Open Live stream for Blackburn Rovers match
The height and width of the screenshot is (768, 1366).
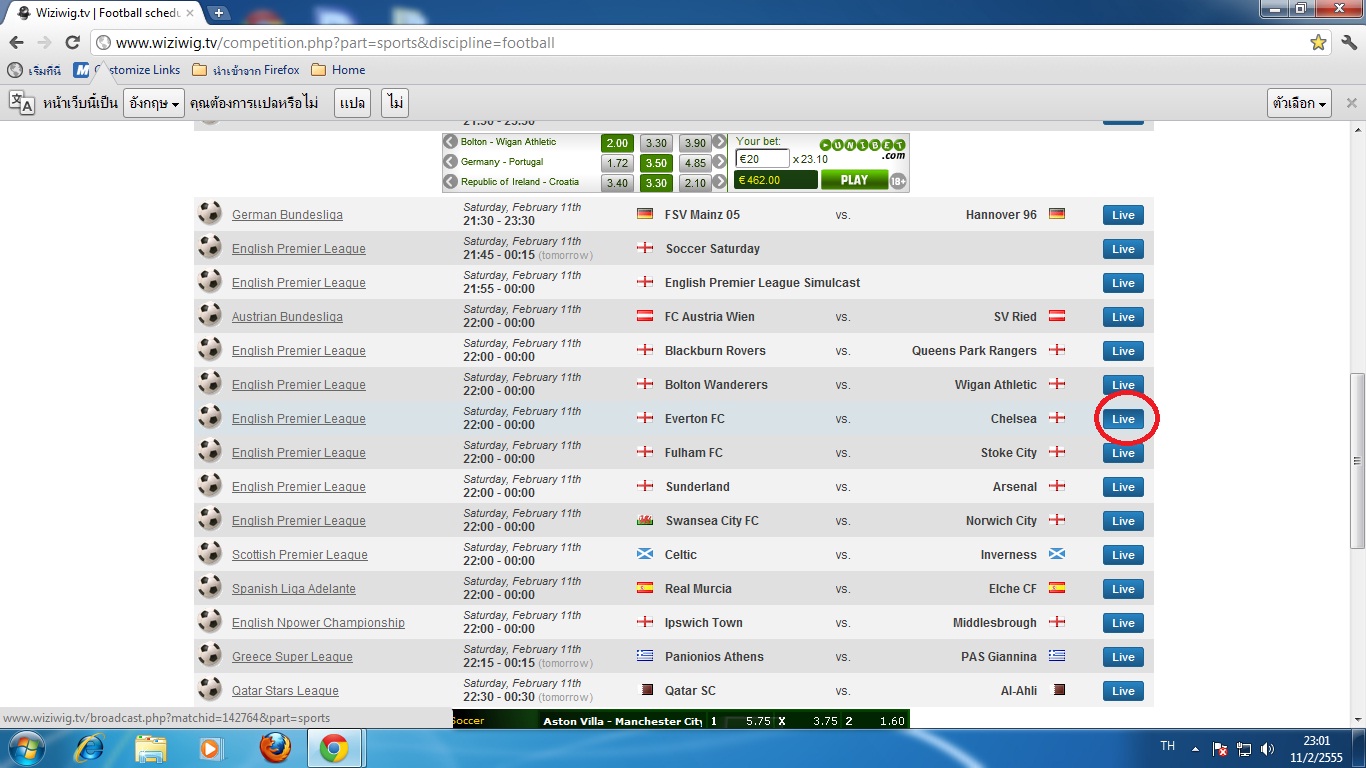pyautogui.click(x=1123, y=351)
